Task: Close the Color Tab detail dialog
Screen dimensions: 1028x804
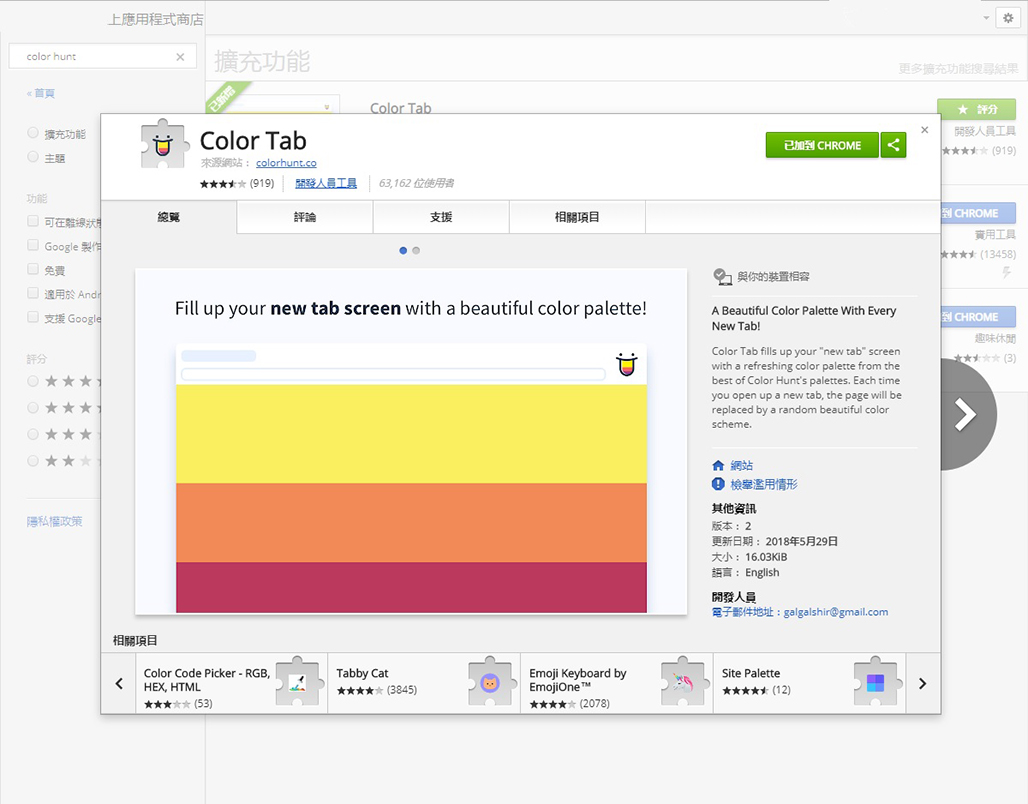Action: pyautogui.click(x=924, y=130)
